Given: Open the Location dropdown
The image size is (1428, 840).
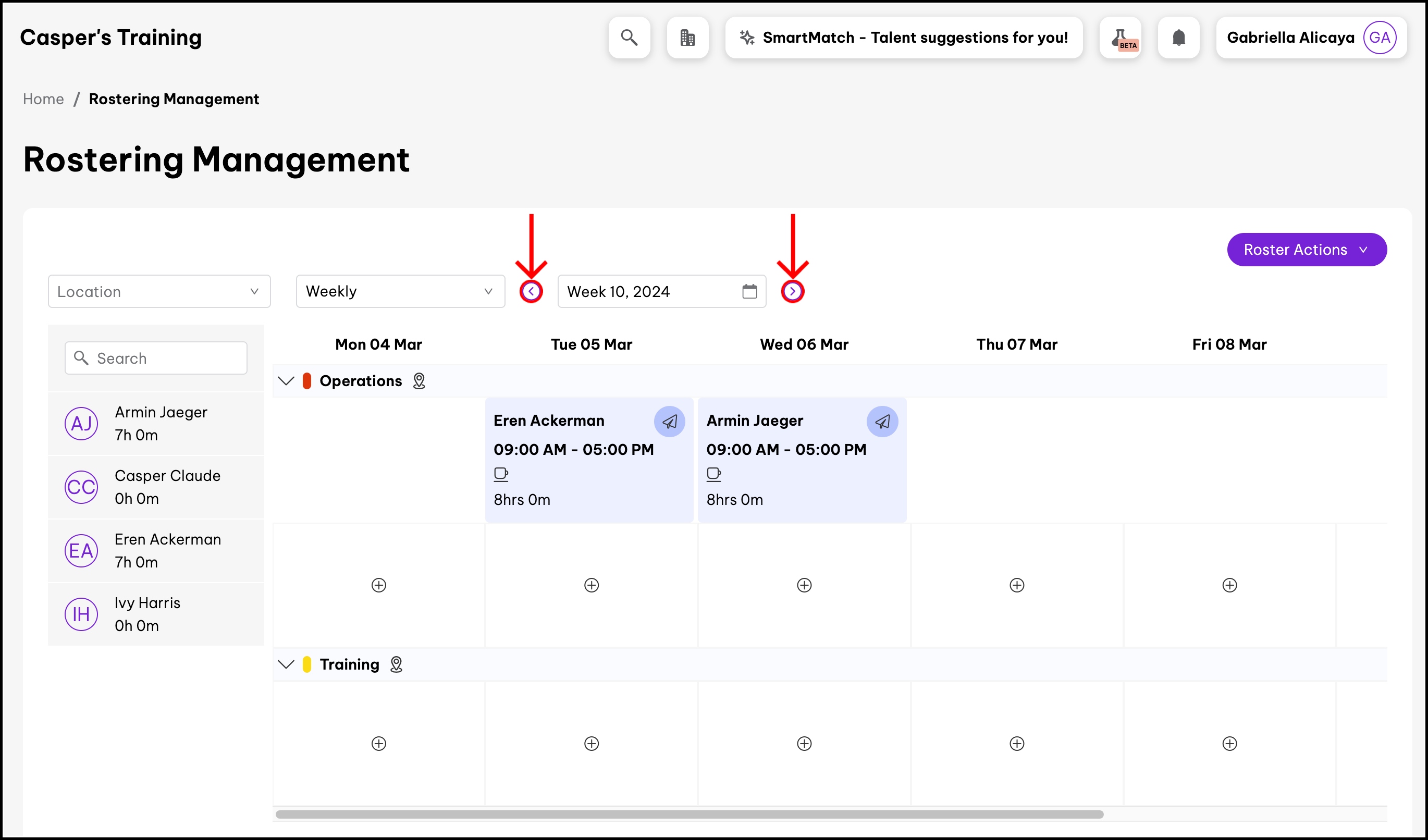Looking at the screenshot, I should pos(158,291).
